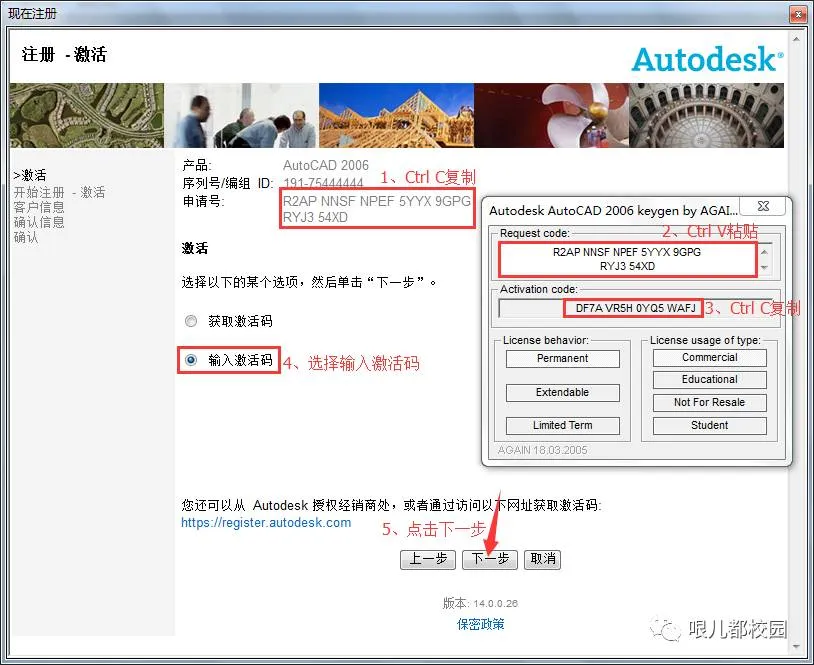Screen dimensions: 814x665
Task: Click the people meeting banner image
Action: [x=241, y=115]
